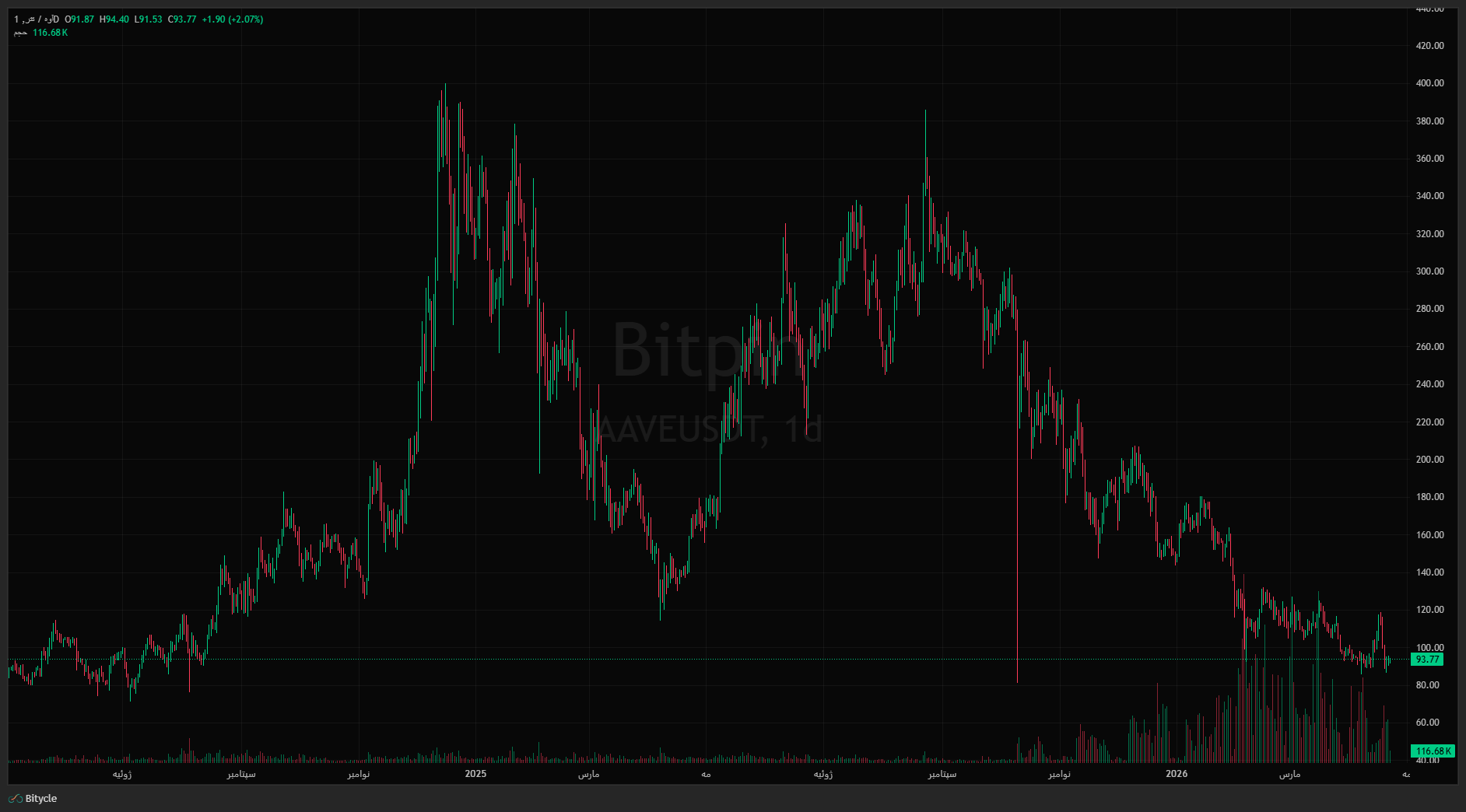
Task: Select the green 93.77 current price tag
Action: click(1427, 660)
